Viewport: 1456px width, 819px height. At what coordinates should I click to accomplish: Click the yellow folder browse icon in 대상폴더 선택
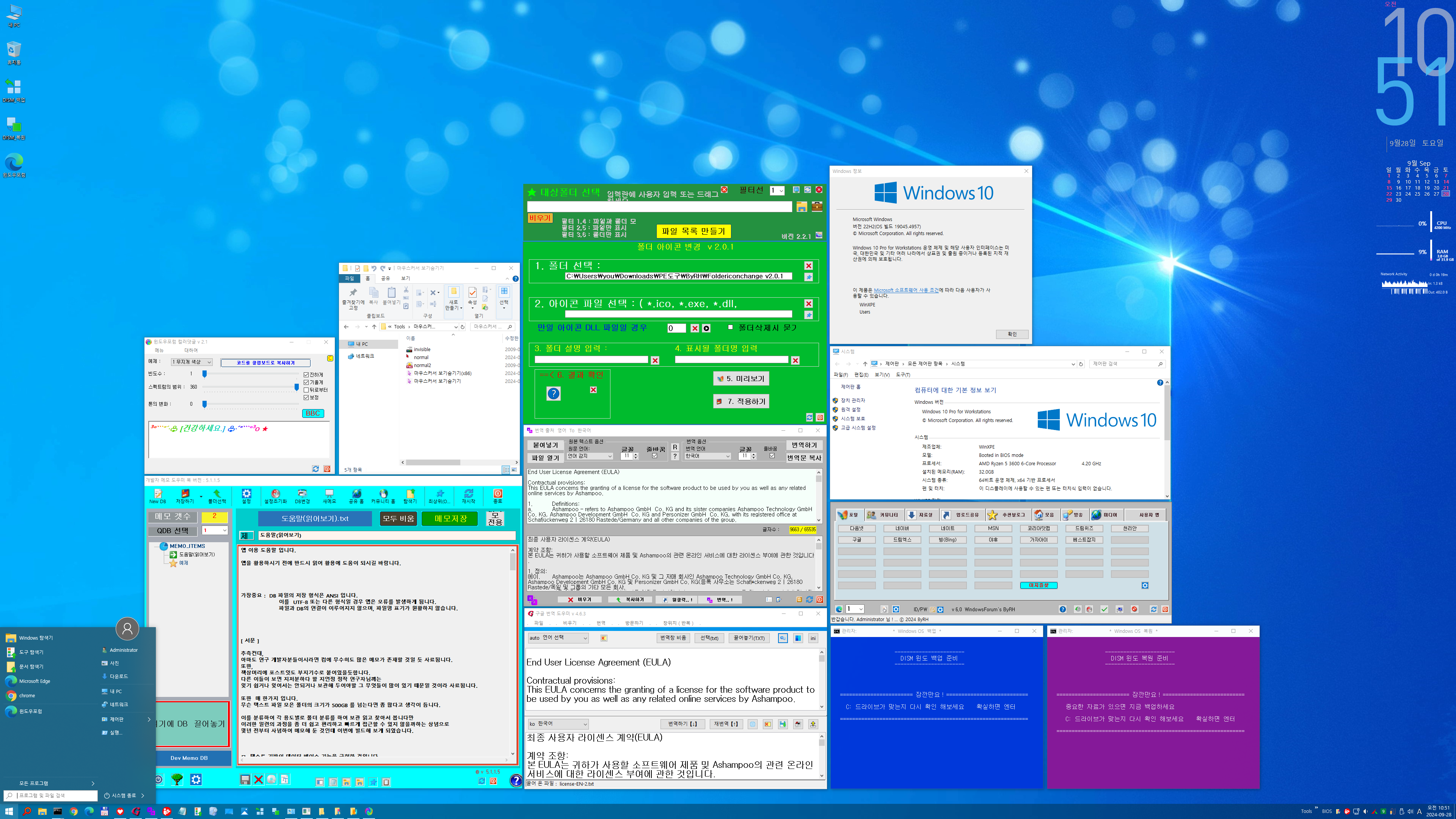pos(802,207)
